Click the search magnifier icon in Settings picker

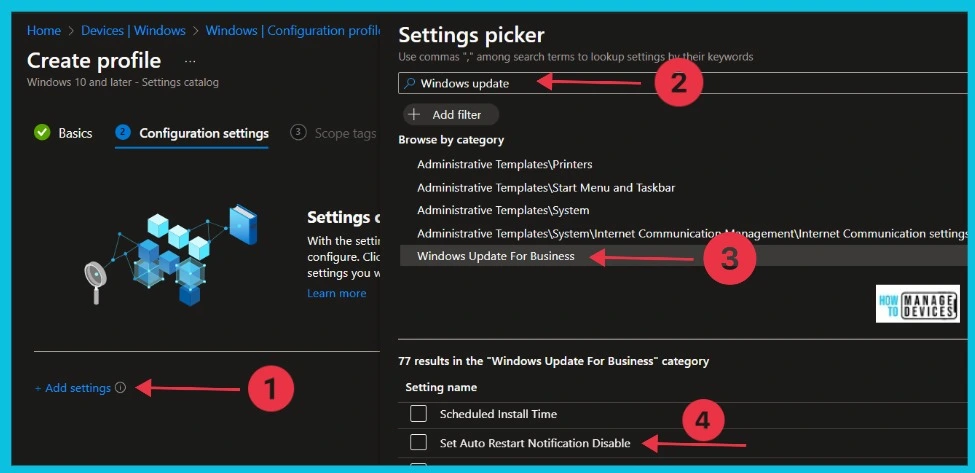[409, 83]
